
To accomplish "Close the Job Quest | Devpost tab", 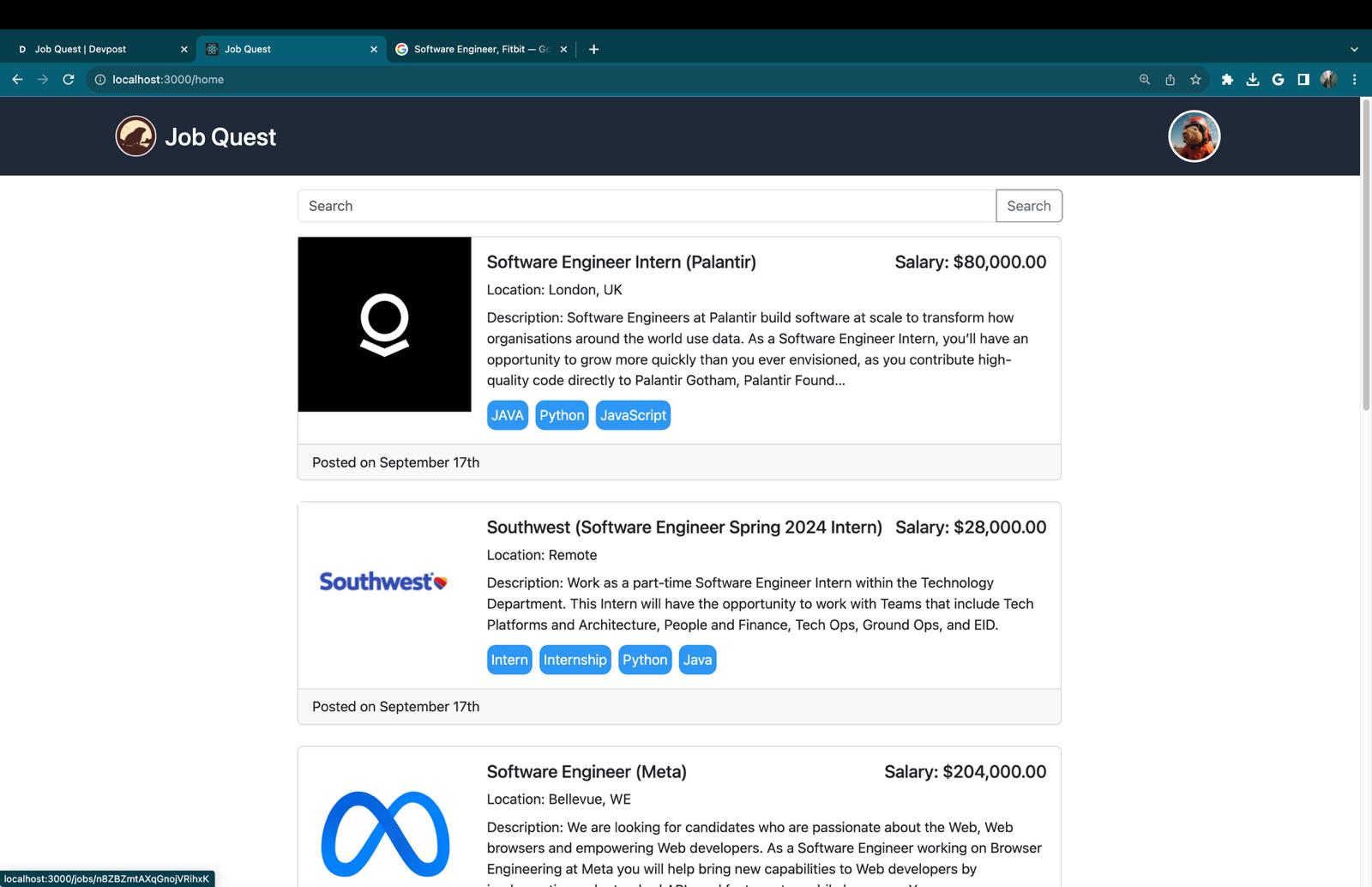I will tap(184, 49).
